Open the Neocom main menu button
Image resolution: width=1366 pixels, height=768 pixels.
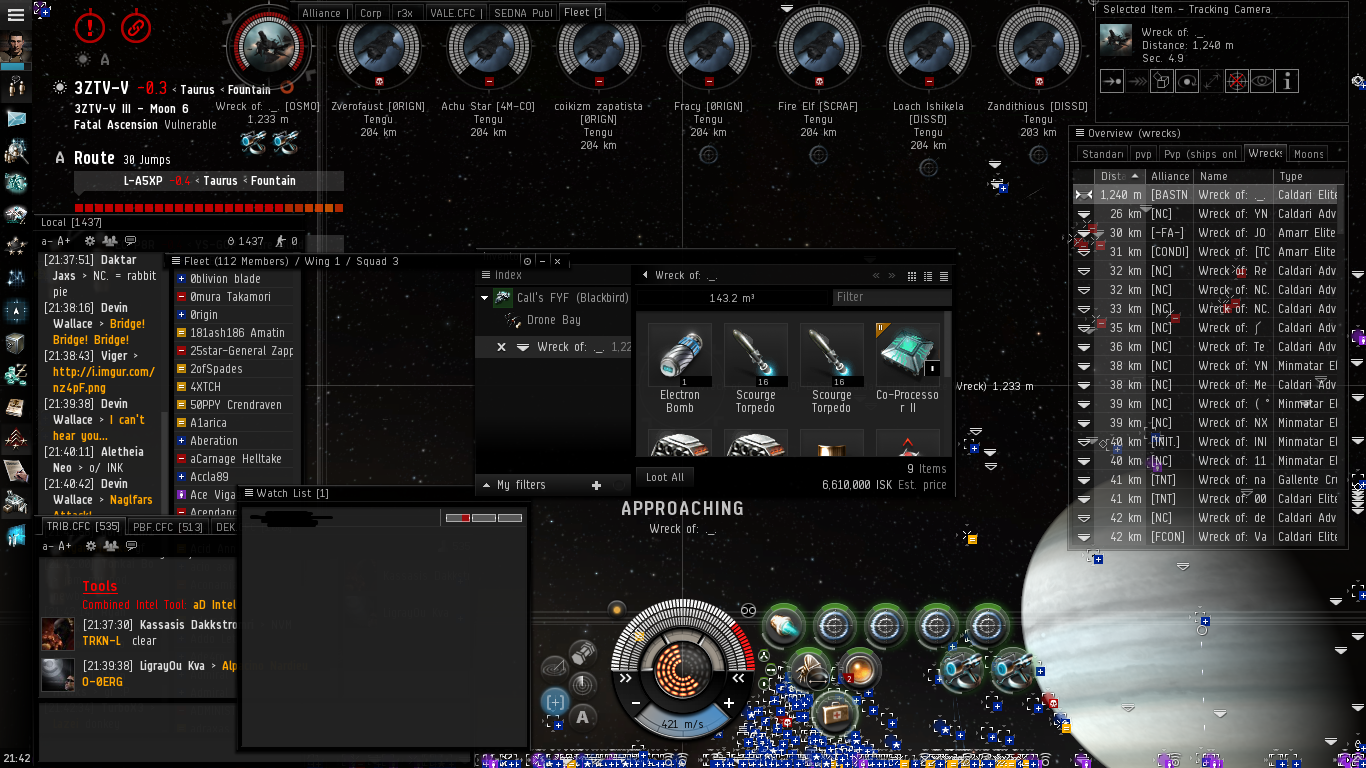pyautogui.click(x=16, y=15)
